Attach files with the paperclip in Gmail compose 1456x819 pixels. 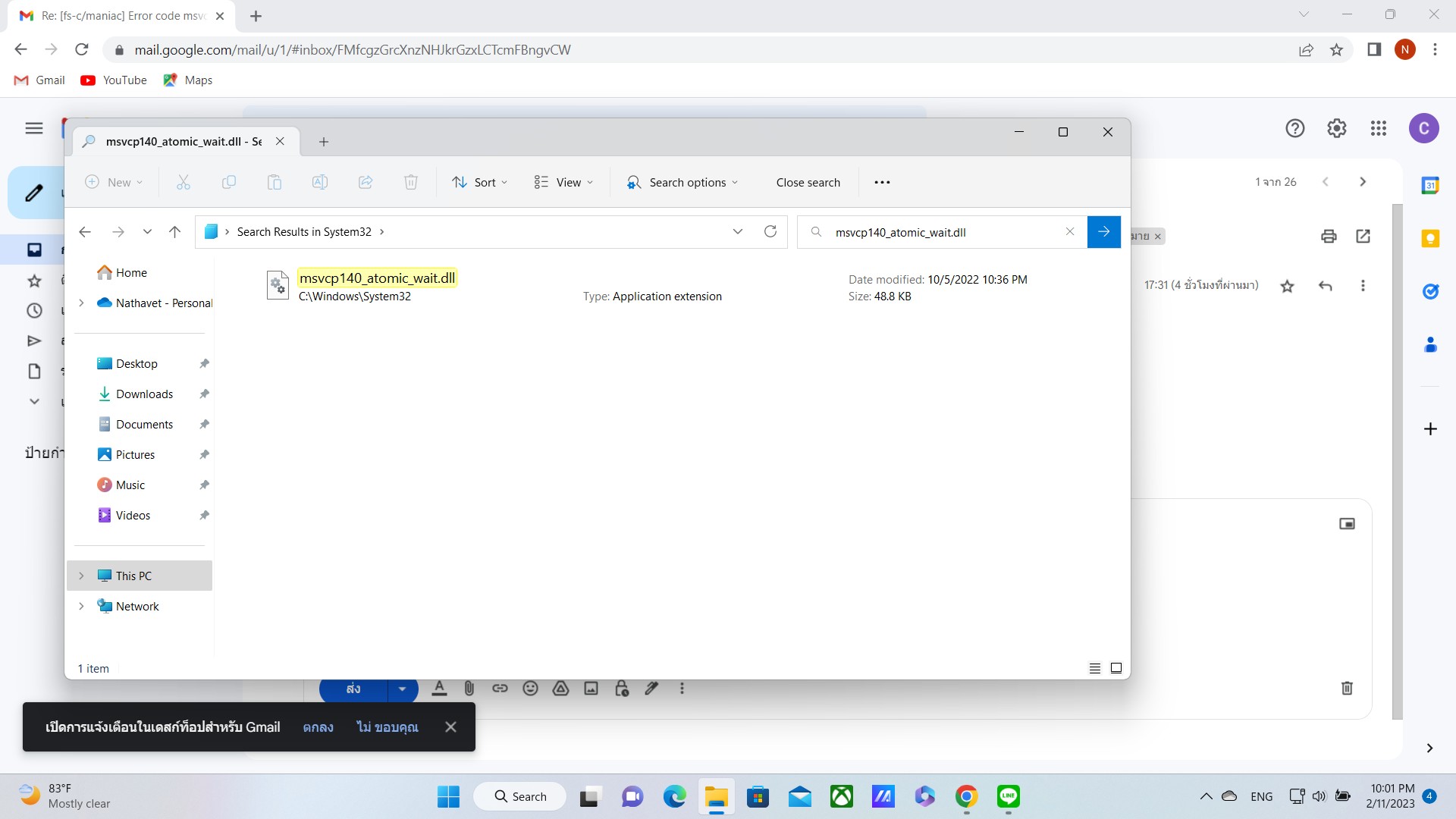(469, 688)
